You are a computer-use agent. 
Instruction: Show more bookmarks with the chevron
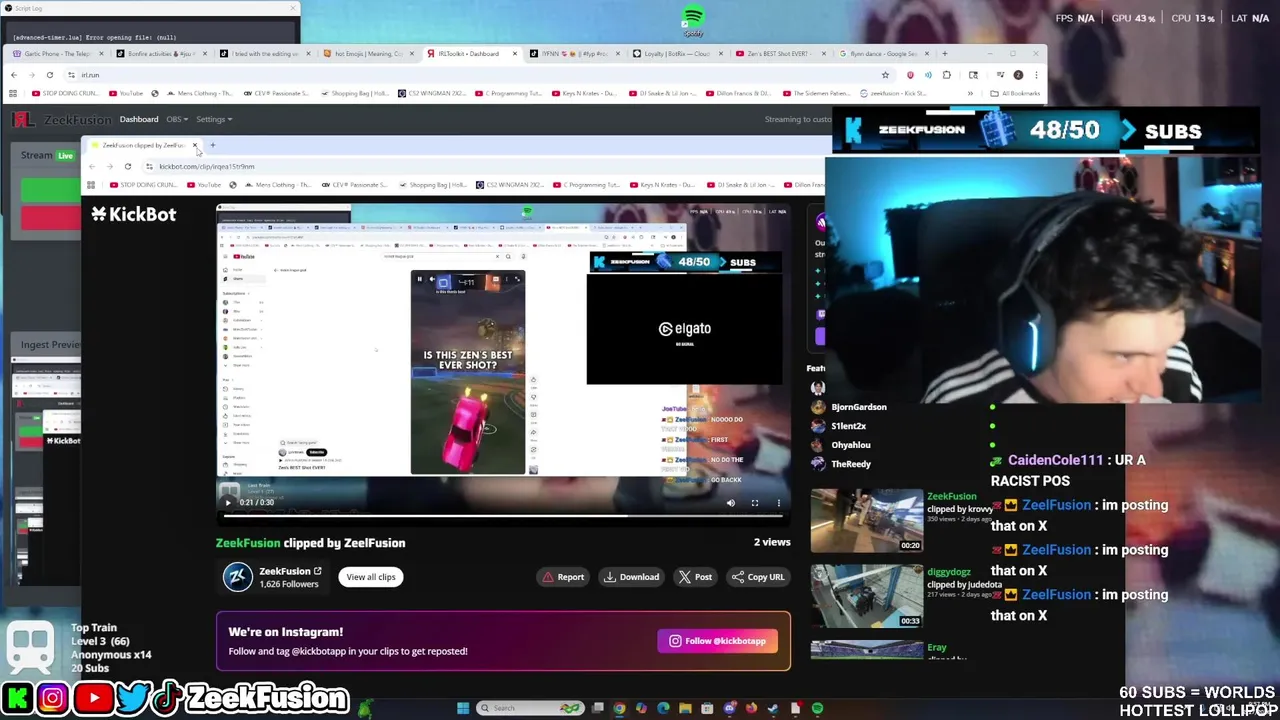[970, 93]
